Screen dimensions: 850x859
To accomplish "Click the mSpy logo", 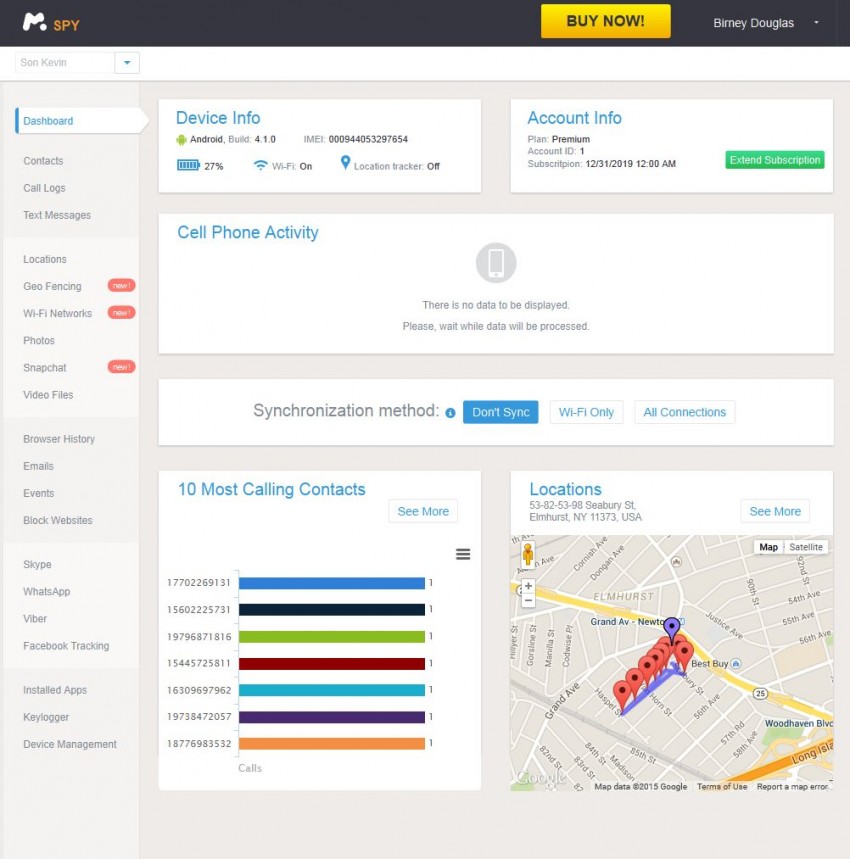I will pos(51,23).
